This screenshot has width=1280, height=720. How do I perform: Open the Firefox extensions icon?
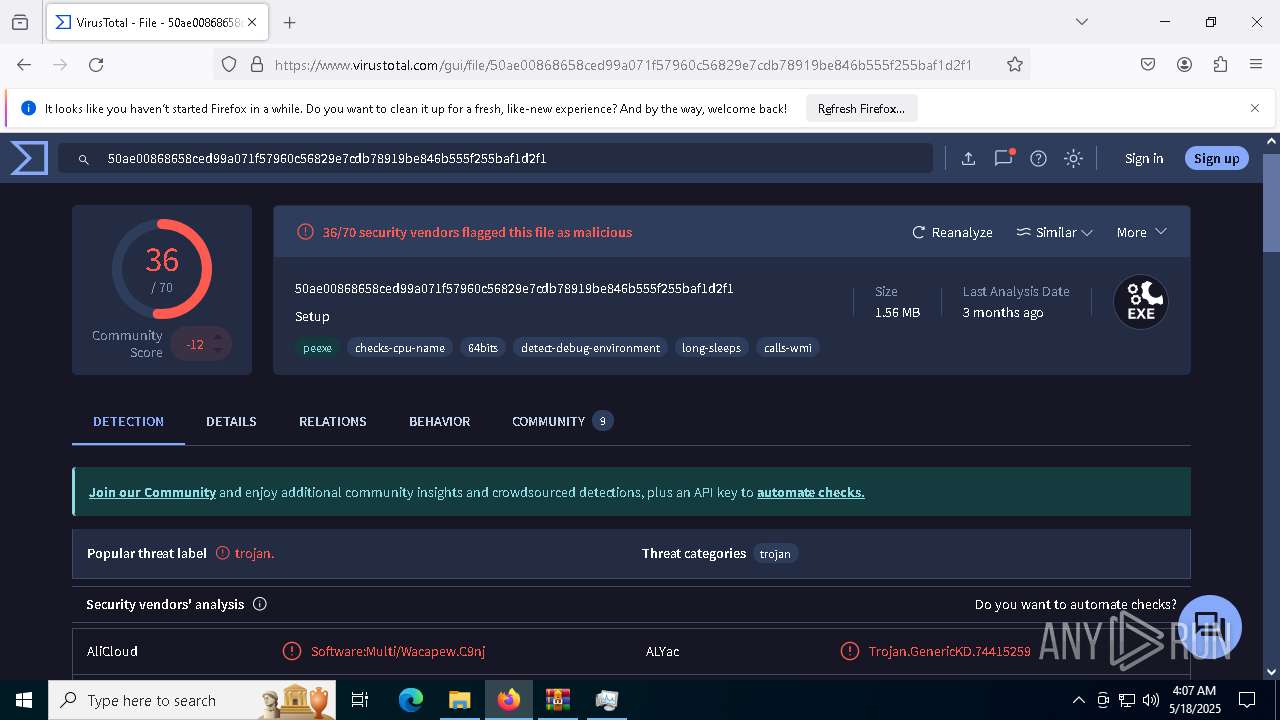tap(1220, 64)
